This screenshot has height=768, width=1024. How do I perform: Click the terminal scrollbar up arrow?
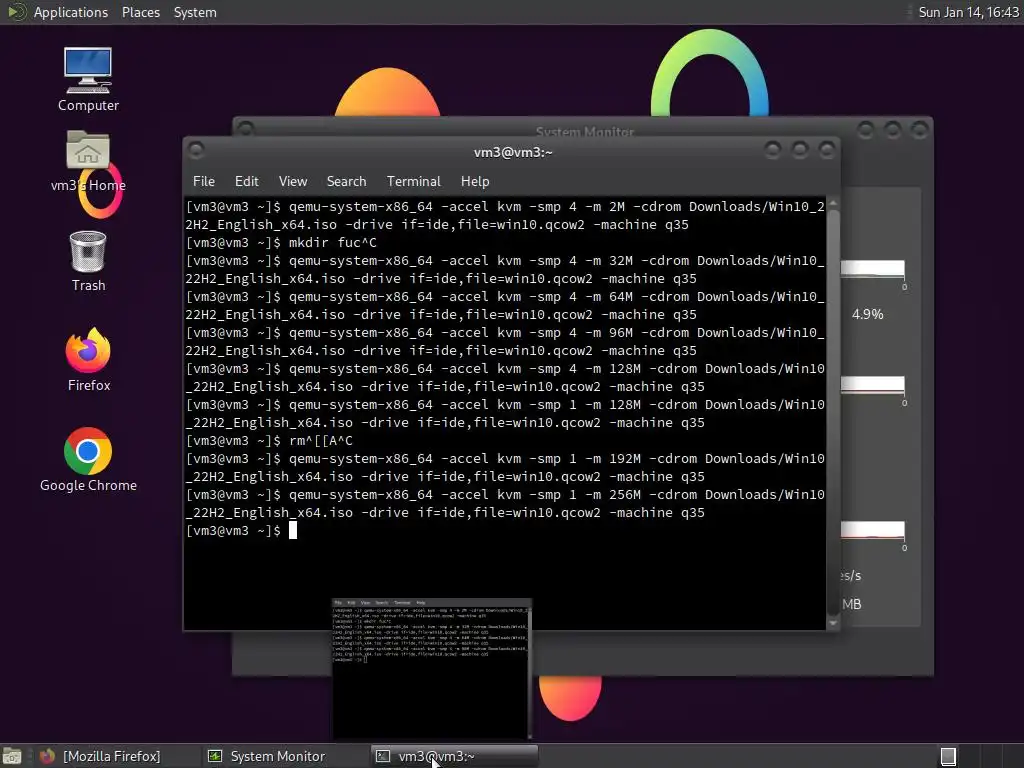point(833,204)
